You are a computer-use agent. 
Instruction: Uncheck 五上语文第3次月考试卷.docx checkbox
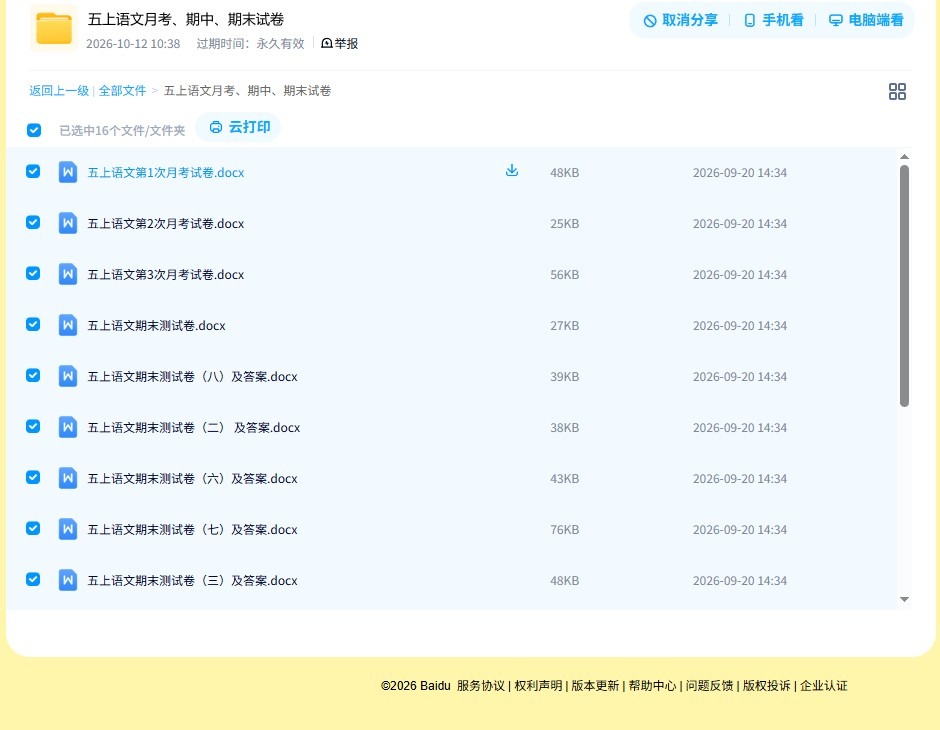tap(33, 273)
